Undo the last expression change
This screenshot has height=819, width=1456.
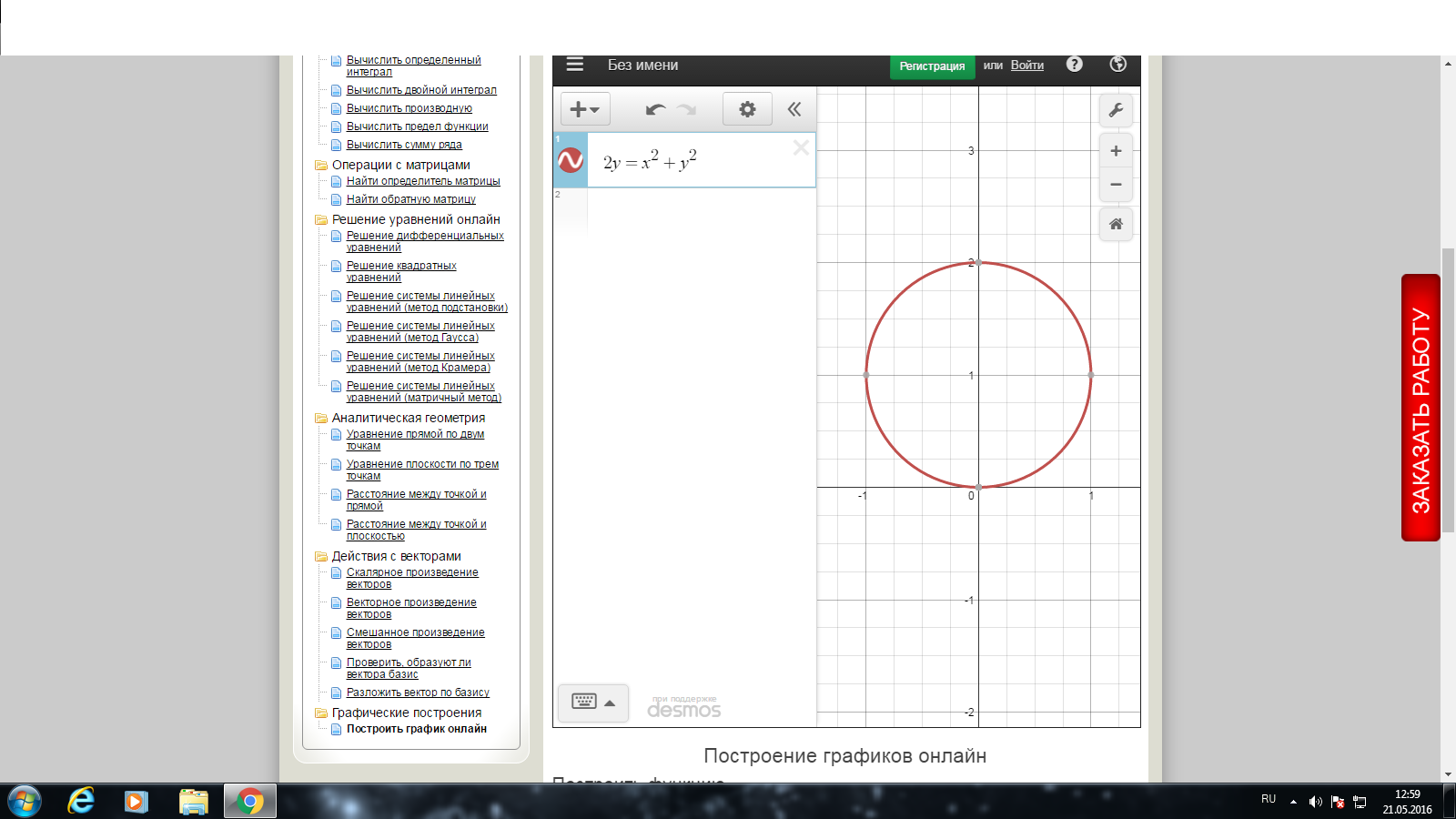pos(655,109)
